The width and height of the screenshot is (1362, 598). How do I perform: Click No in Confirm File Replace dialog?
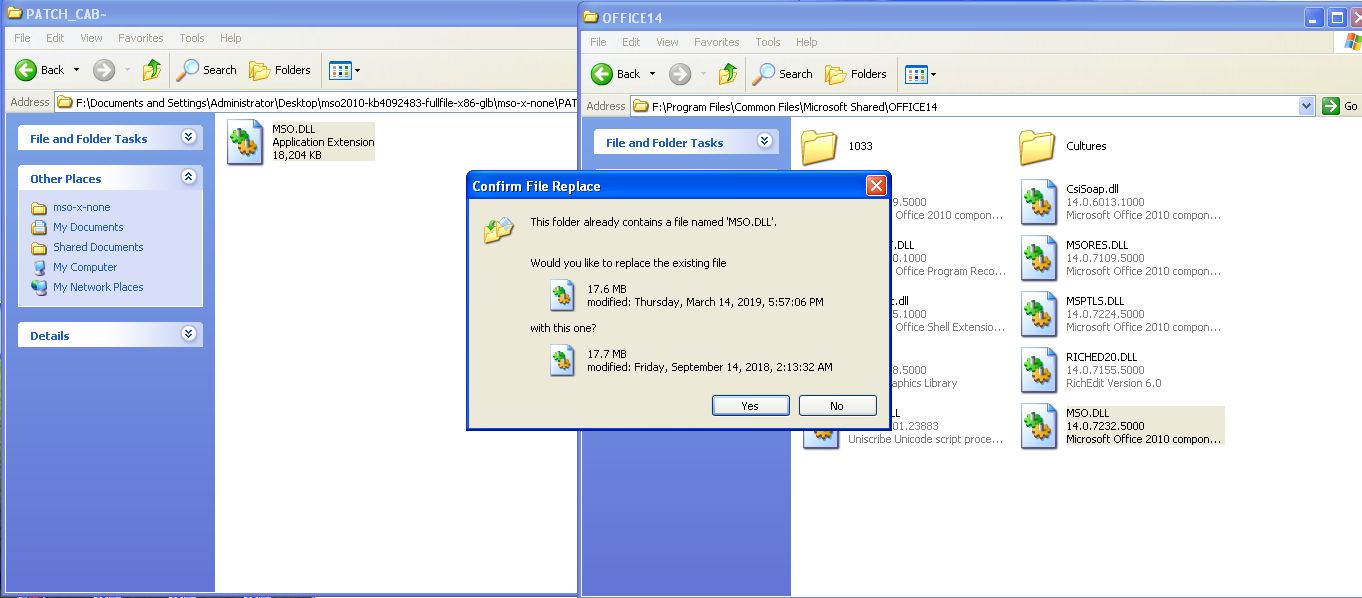pos(837,406)
